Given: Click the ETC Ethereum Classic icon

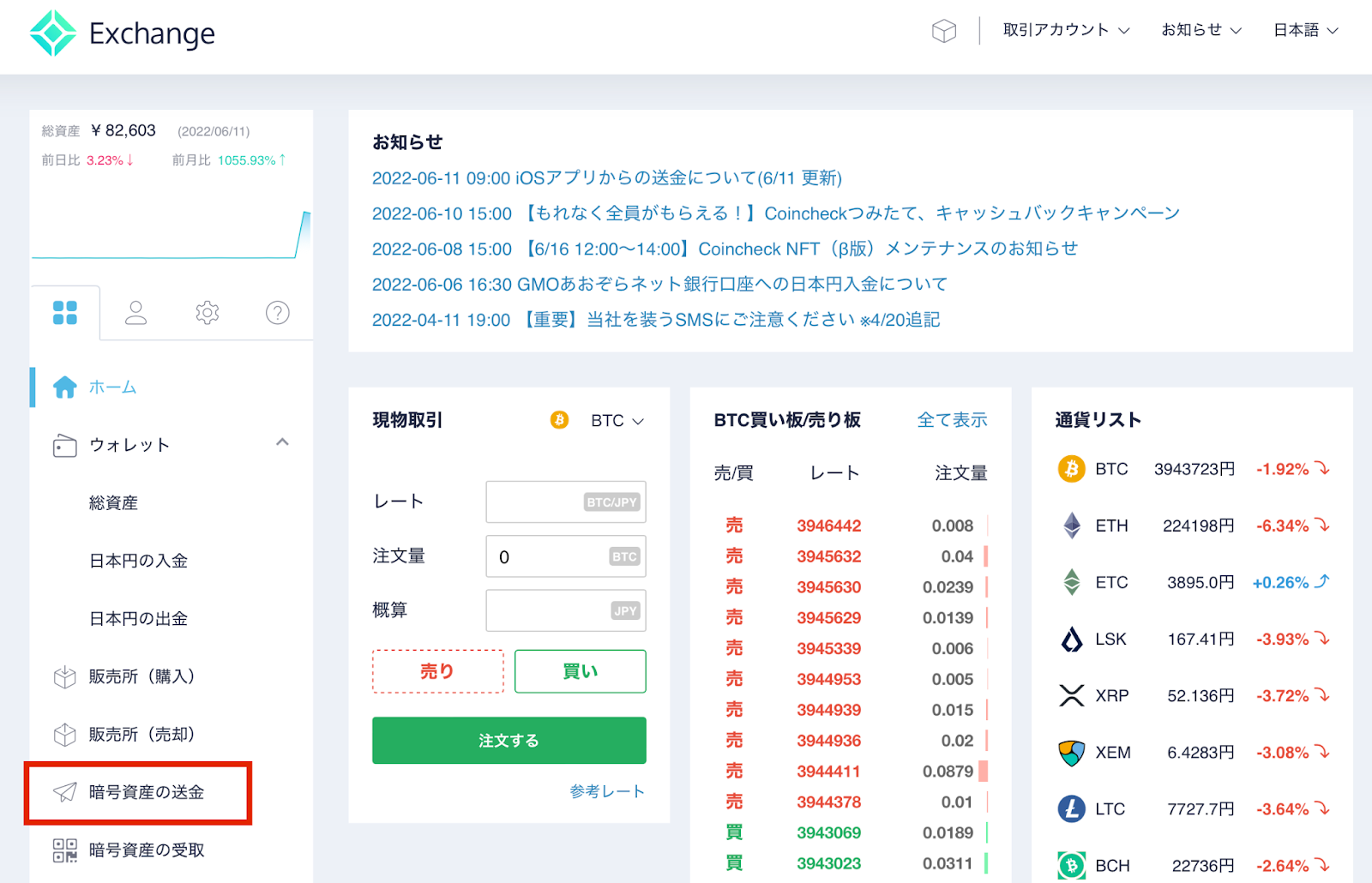Looking at the screenshot, I should pos(1072,582).
